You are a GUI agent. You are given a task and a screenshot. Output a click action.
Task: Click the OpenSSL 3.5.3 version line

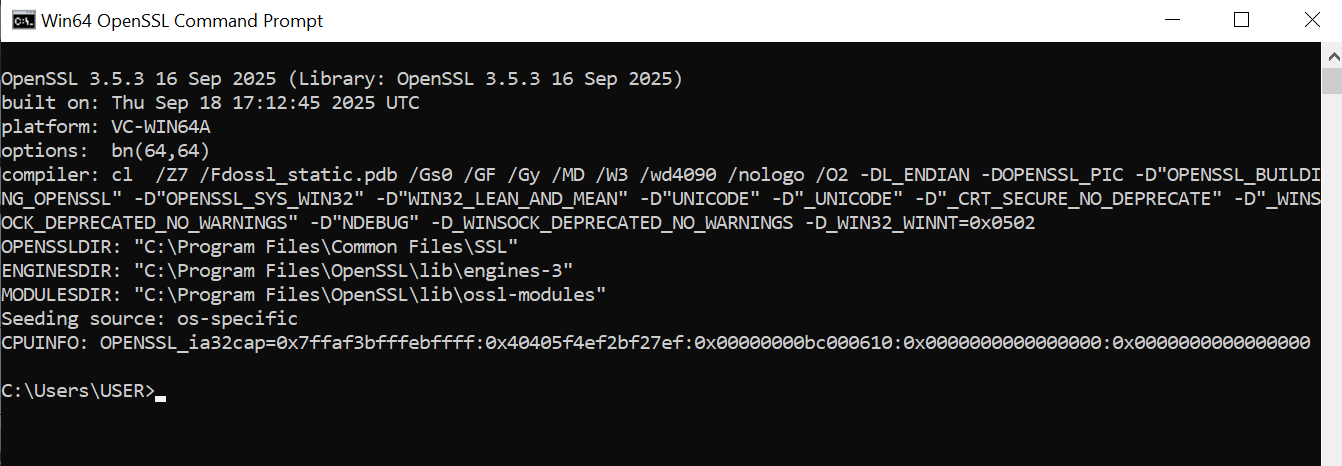(341, 78)
